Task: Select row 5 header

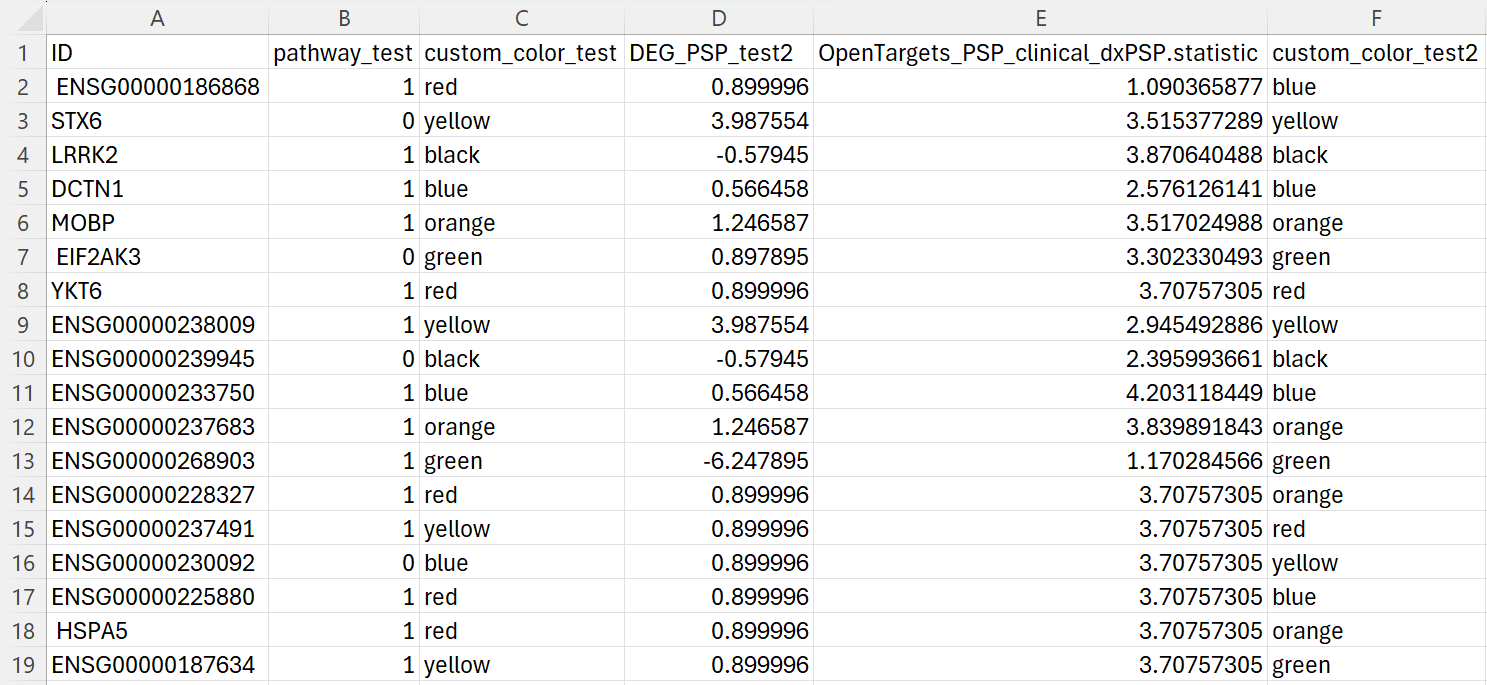Action: click(x=24, y=188)
